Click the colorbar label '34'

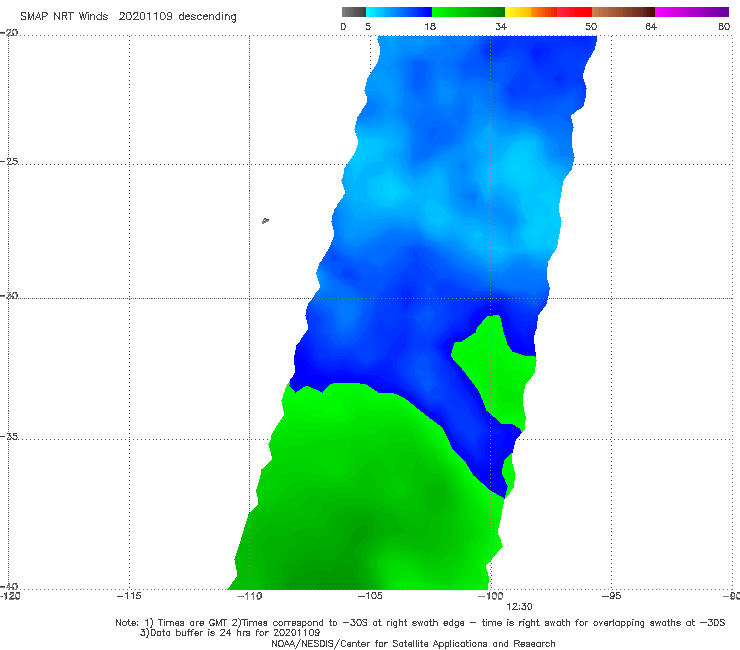[x=501, y=26]
